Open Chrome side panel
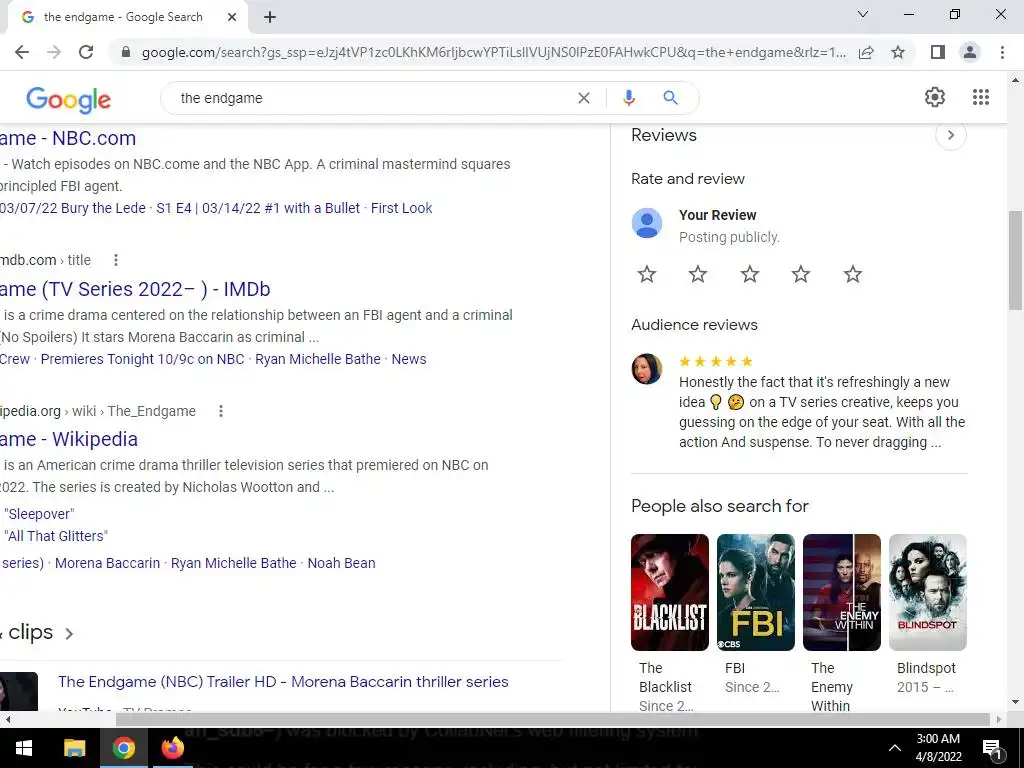 (x=938, y=52)
